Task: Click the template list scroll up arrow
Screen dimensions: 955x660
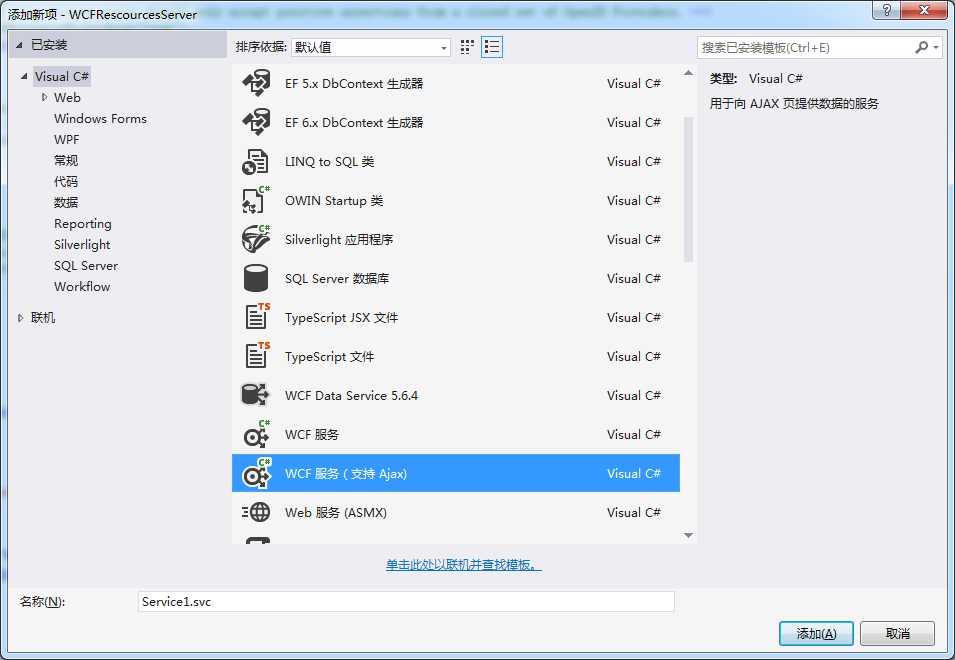Action: pyautogui.click(x=688, y=73)
